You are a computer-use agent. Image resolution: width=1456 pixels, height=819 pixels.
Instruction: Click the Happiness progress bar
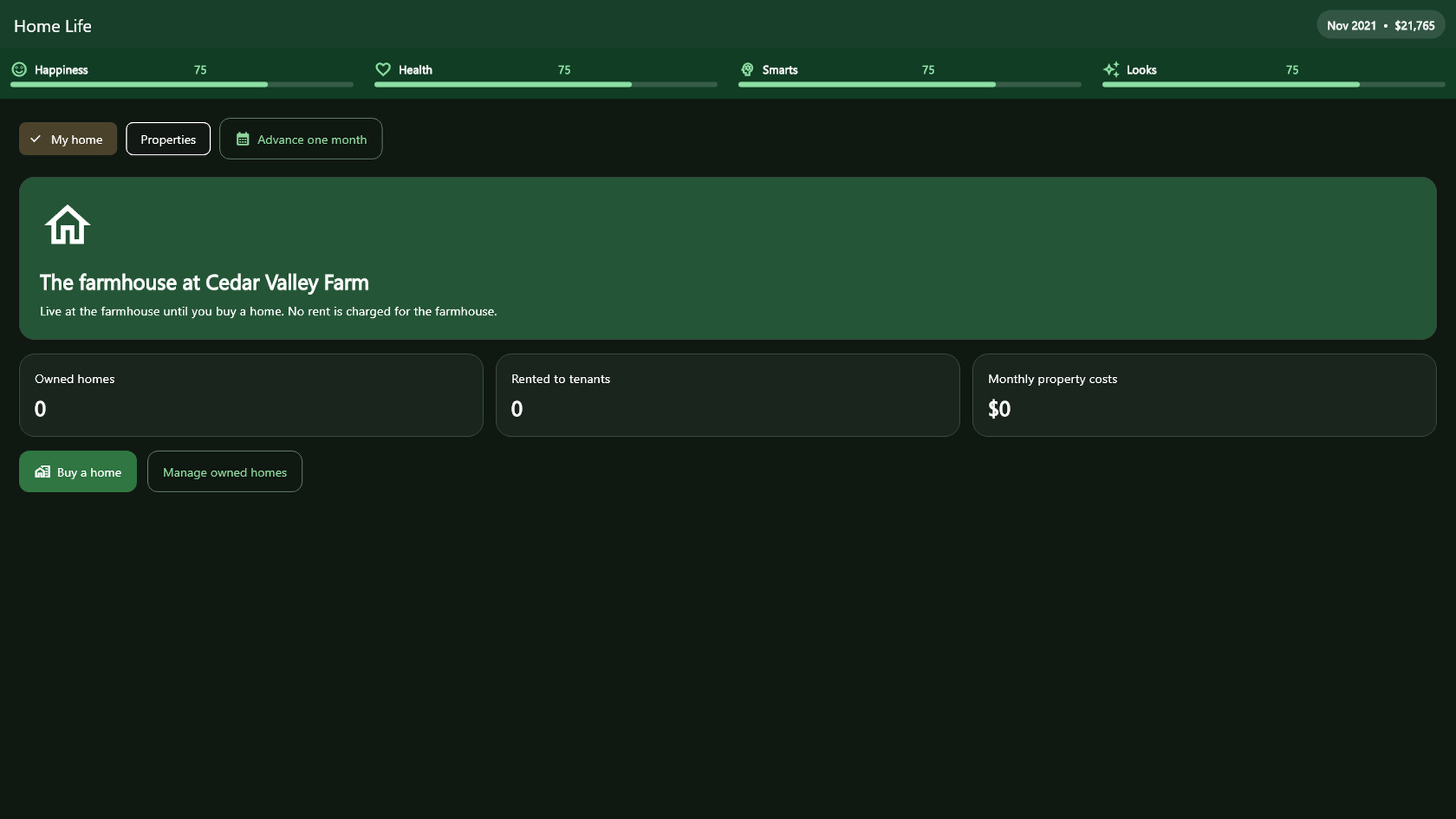click(x=182, y=84)
